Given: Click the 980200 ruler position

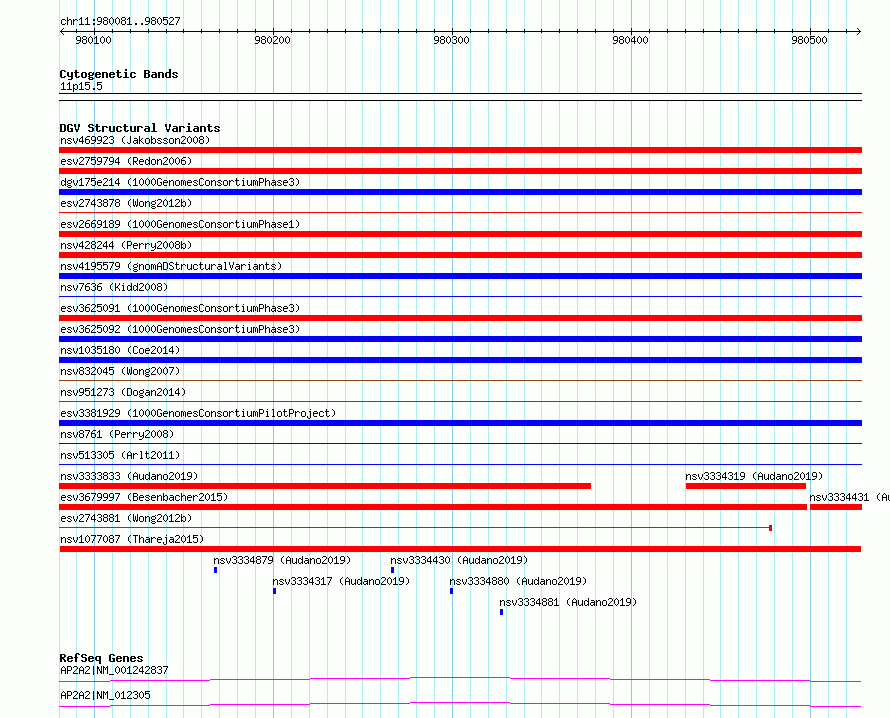Looking at the screenshot, I should pyautogui.click(x=272, y=40).
